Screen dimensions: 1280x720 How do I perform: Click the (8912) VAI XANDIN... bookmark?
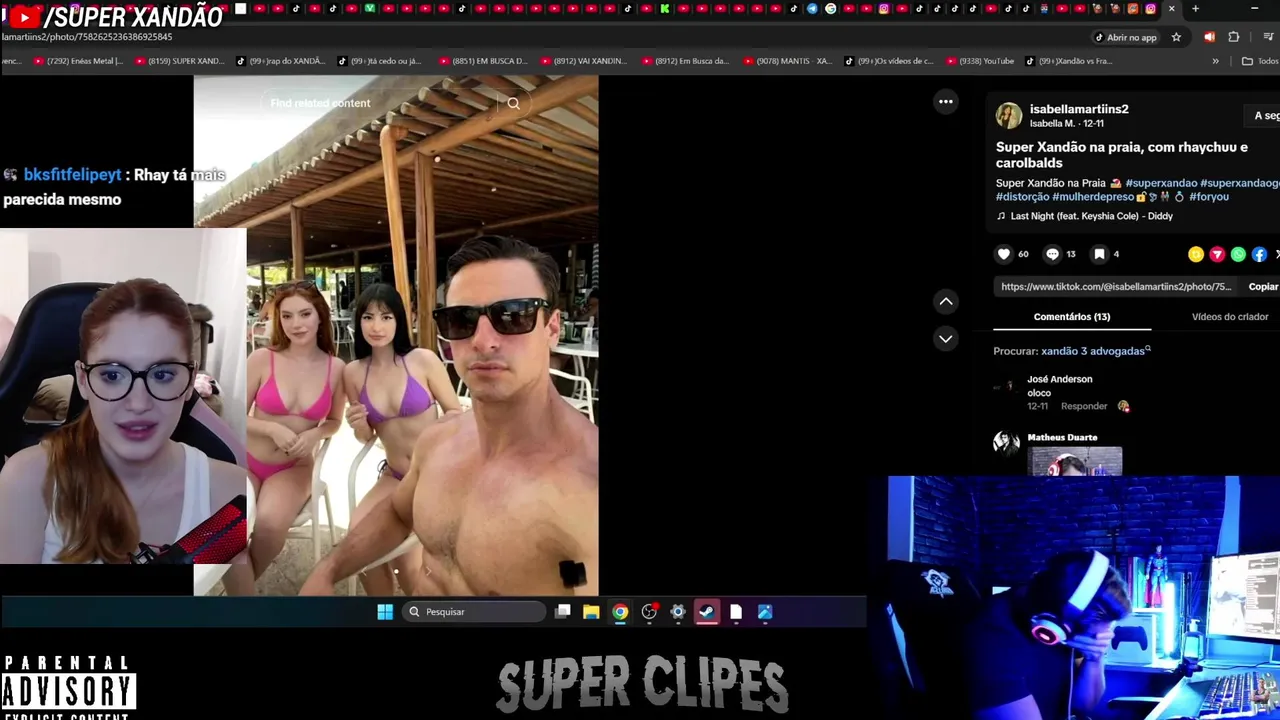tap(583, 61)
